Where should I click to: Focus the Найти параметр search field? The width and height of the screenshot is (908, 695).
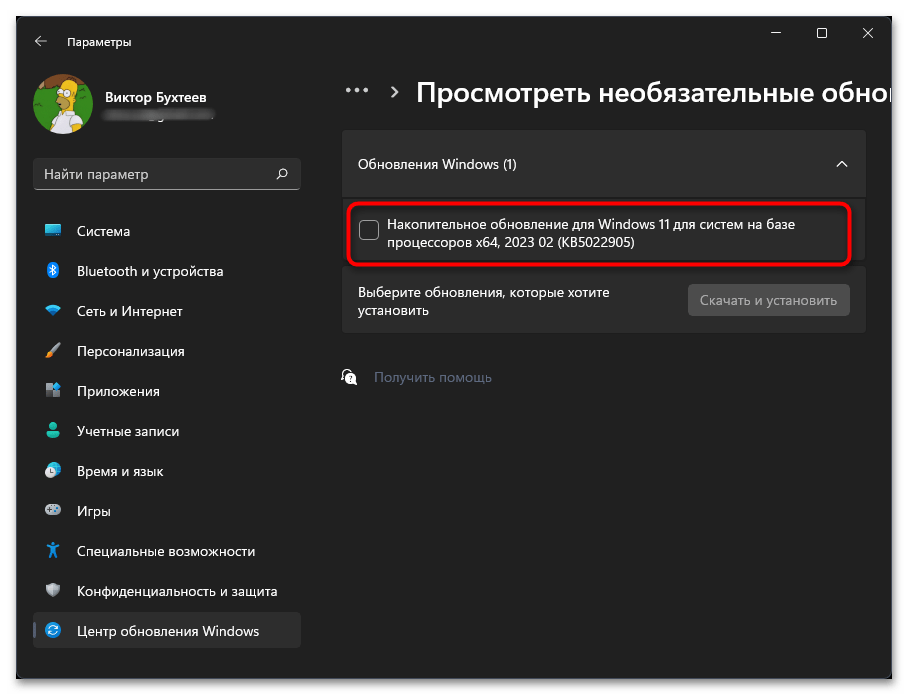(167, 174)
